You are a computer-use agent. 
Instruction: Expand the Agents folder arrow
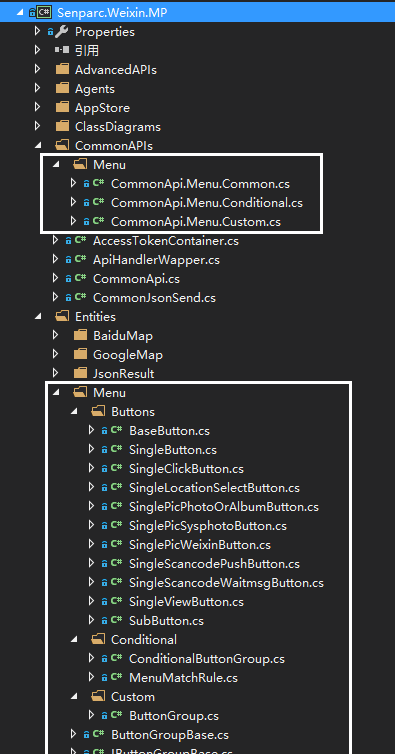coord(38,88)
